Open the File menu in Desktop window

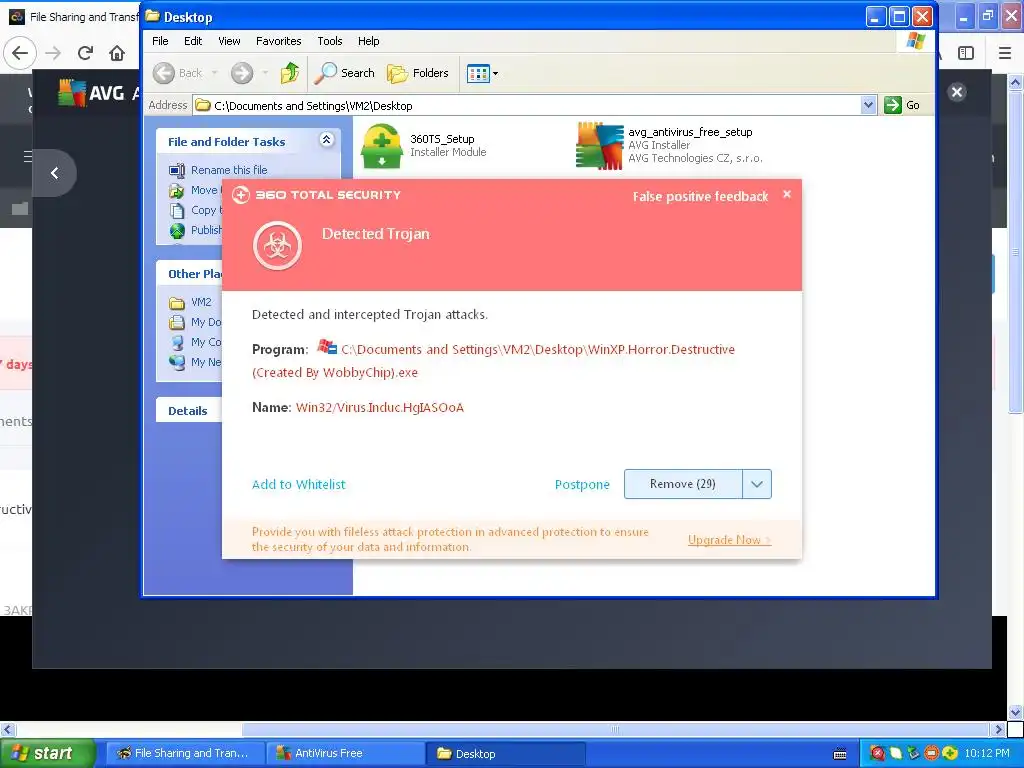pyautogui.click(x=160, y=41)
